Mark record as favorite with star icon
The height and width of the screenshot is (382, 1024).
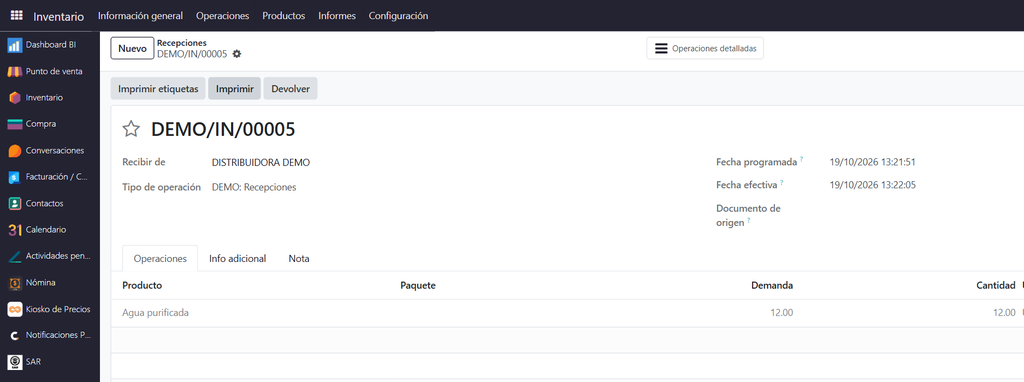pos(131,129)
